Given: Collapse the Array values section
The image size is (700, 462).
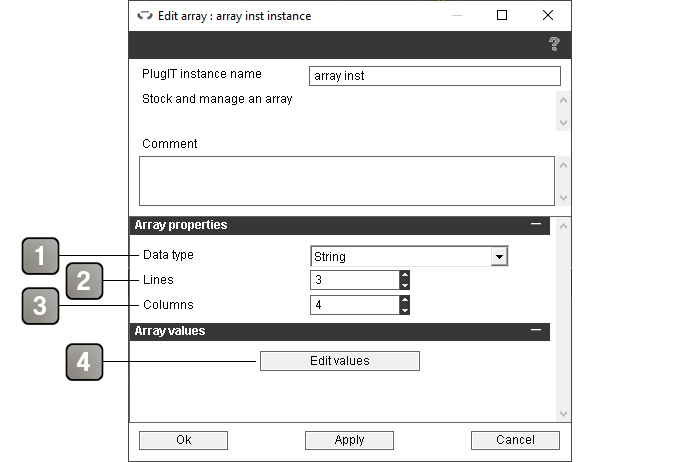Looking at the screenshot, I should pyautogui.click(x=536, y=330).
